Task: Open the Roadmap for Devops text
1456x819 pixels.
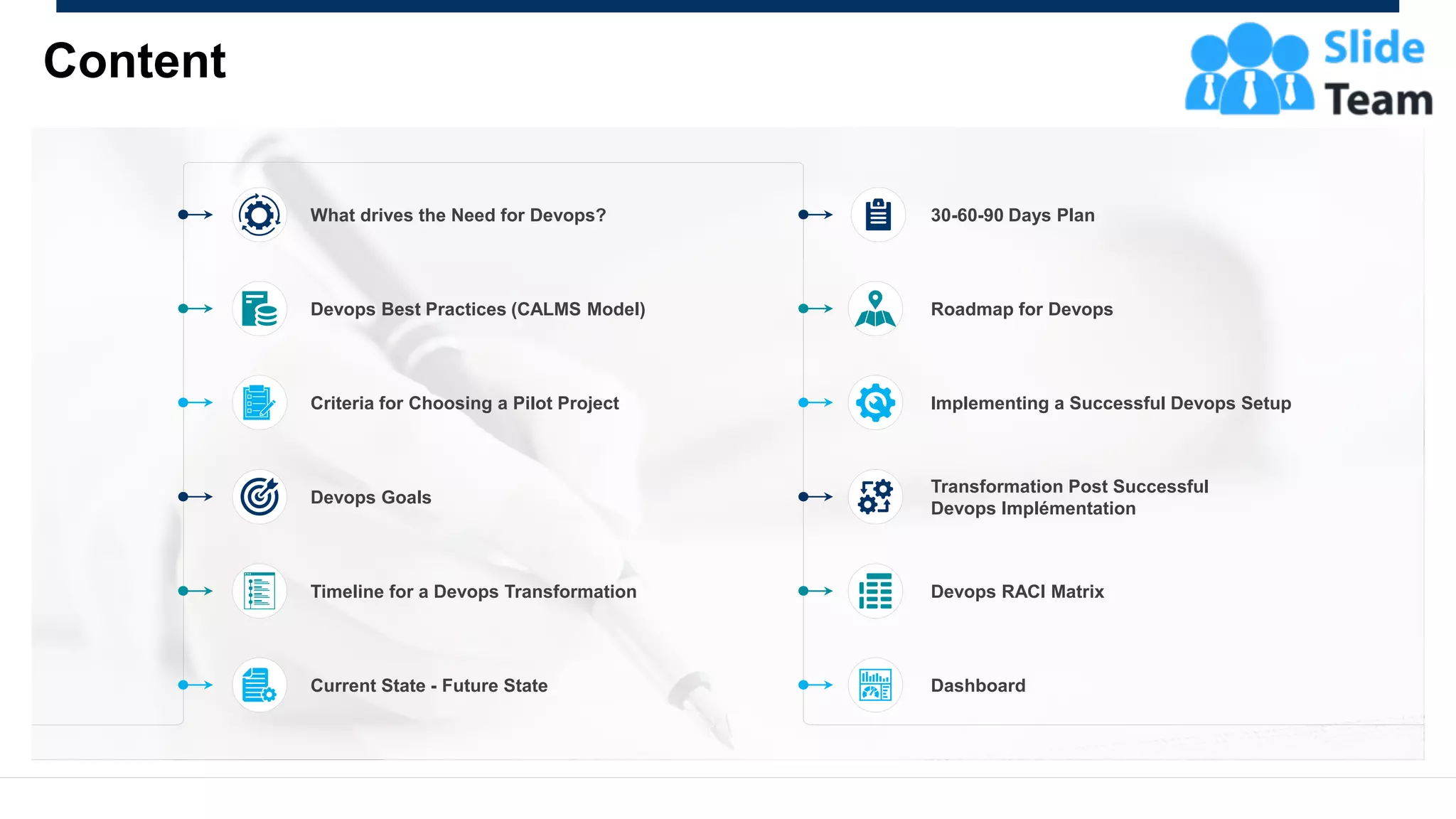Action: click(1022, 309)
